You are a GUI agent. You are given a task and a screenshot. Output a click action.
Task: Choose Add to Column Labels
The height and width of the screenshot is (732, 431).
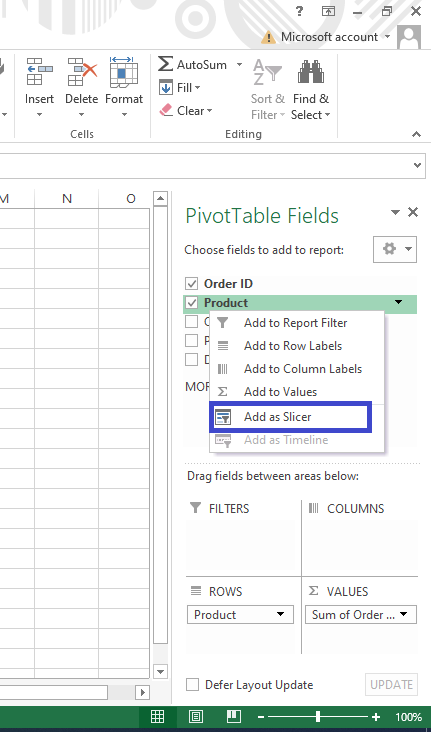click(297, 369)
